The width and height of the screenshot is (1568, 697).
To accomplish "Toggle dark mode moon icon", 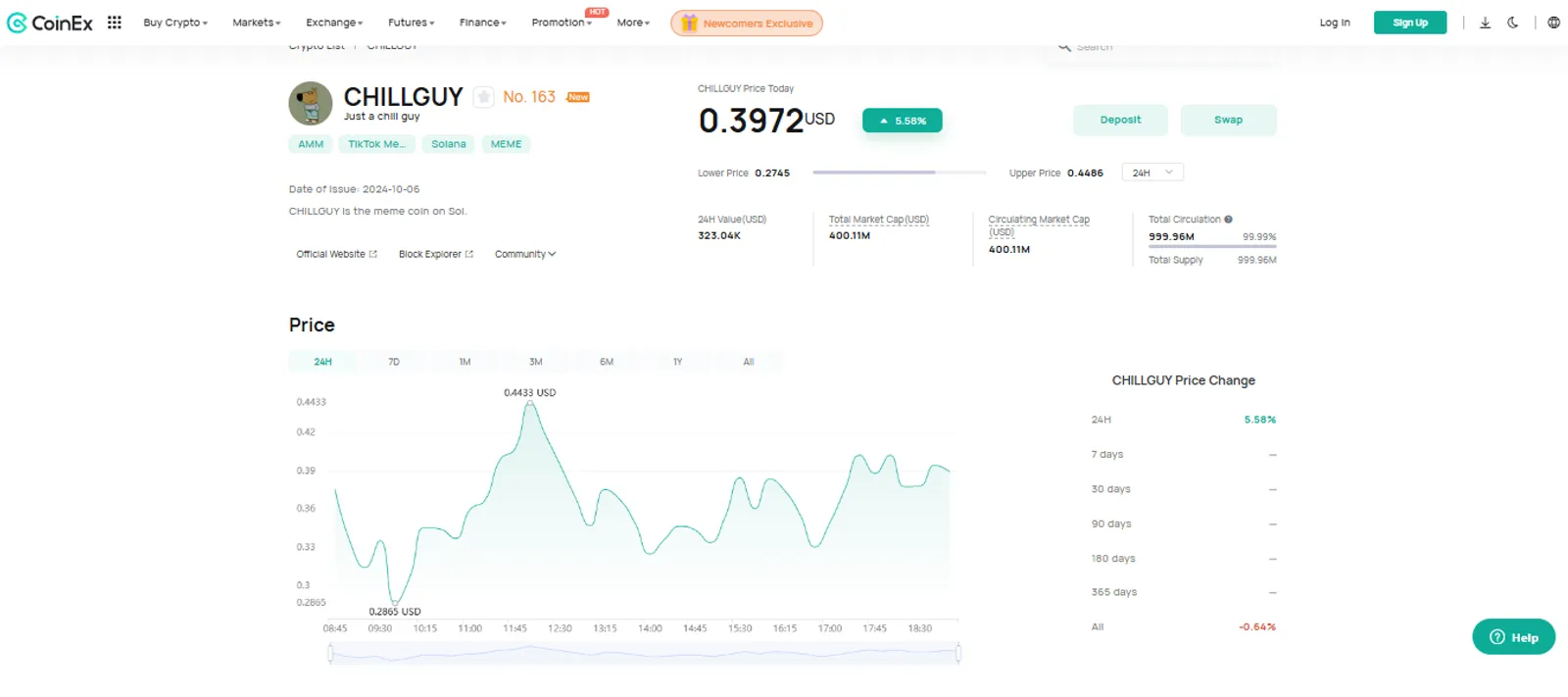I will [x=1513, y=23].
